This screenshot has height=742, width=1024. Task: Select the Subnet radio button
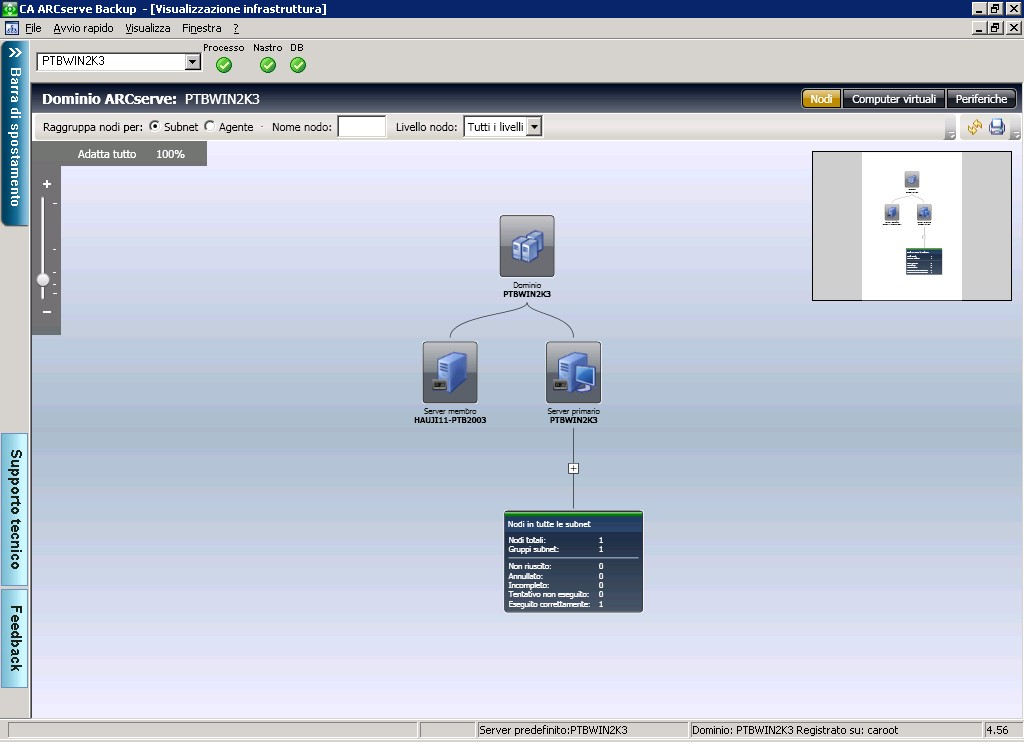point(155,127)
